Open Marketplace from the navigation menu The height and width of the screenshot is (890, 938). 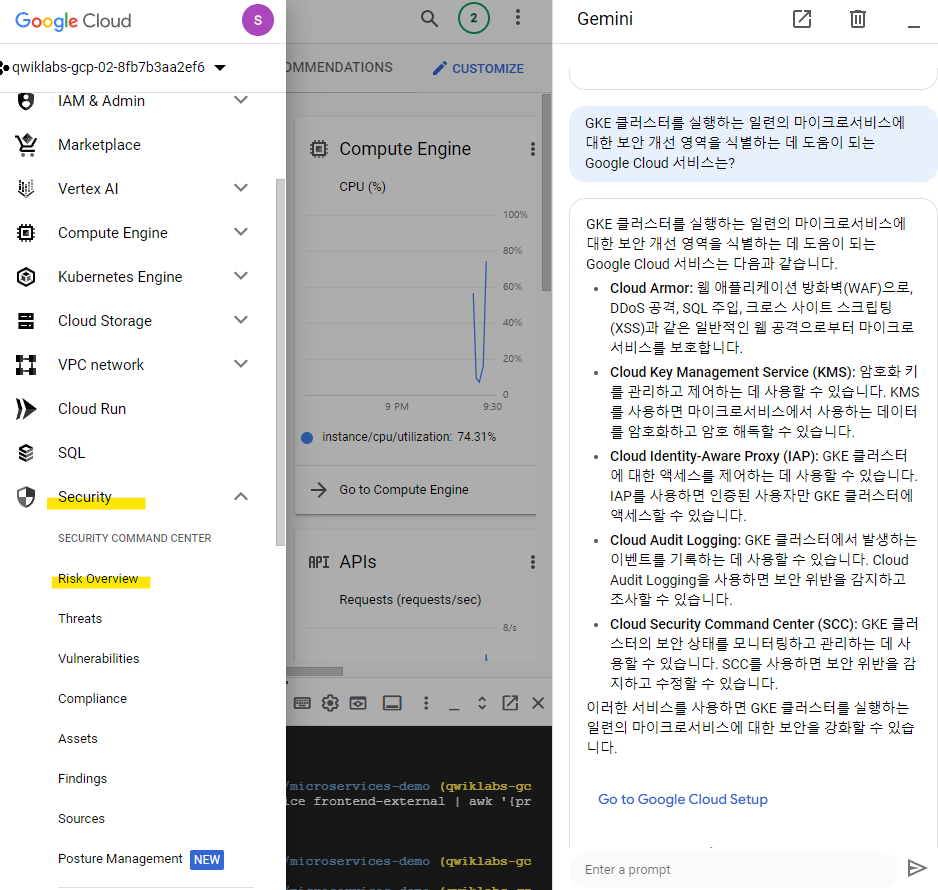pos(99,145)
